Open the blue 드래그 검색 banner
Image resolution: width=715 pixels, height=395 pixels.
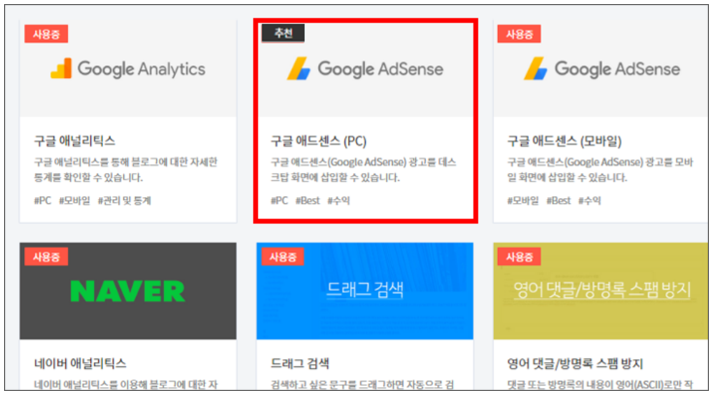tap(365, 291)
